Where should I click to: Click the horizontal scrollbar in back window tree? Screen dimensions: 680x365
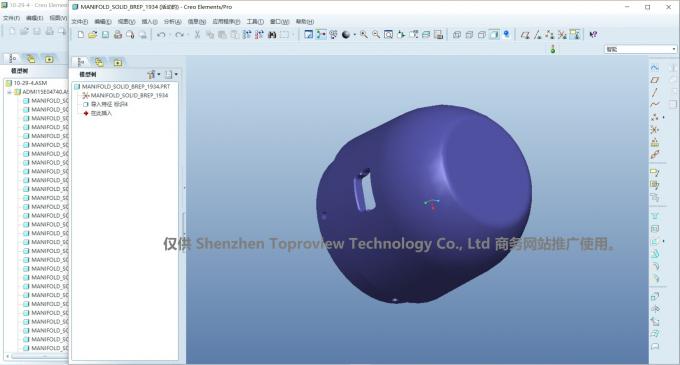tap(37, 356)
